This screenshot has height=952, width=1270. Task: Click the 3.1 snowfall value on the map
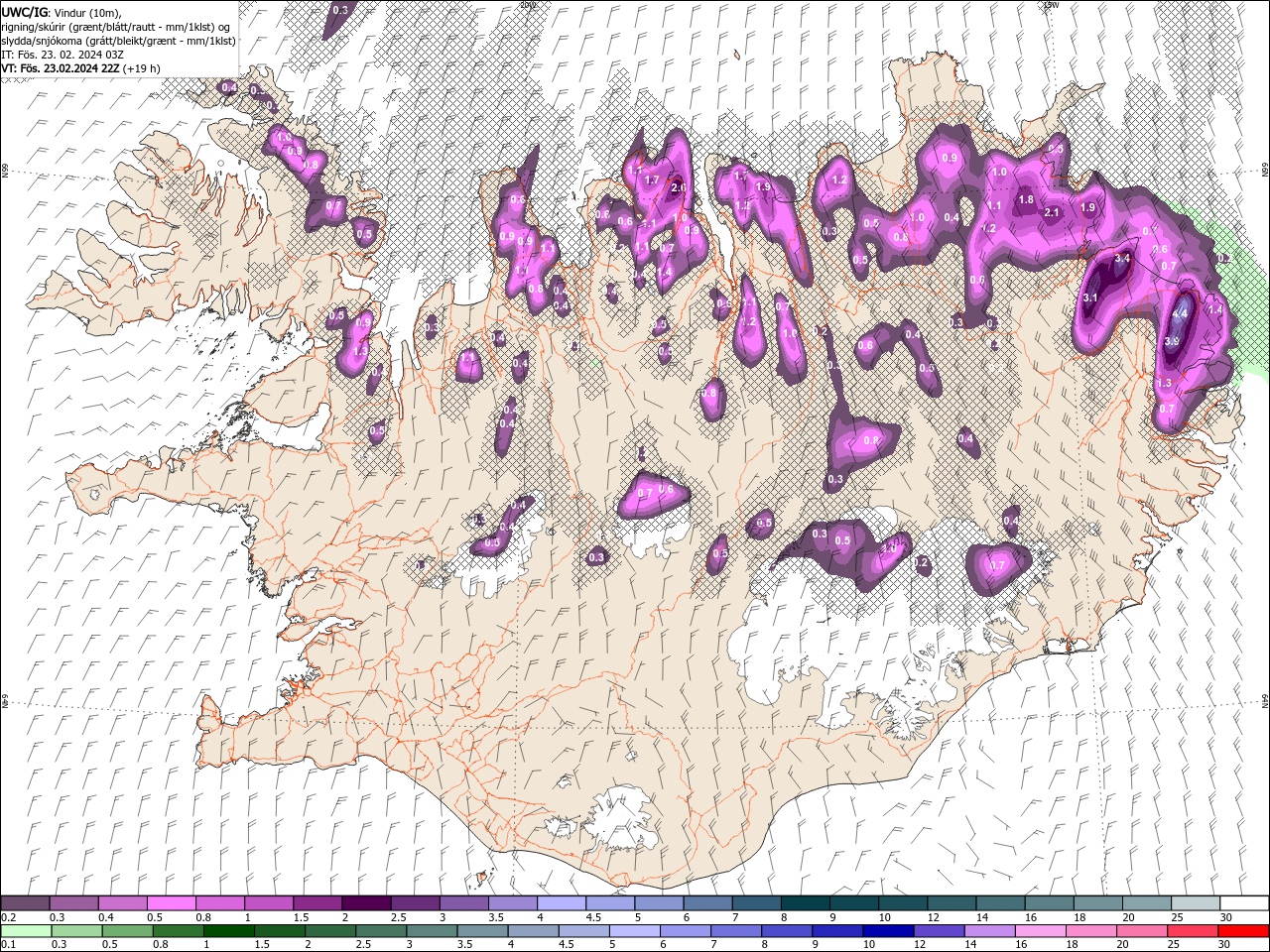(x=1090, y=297)
